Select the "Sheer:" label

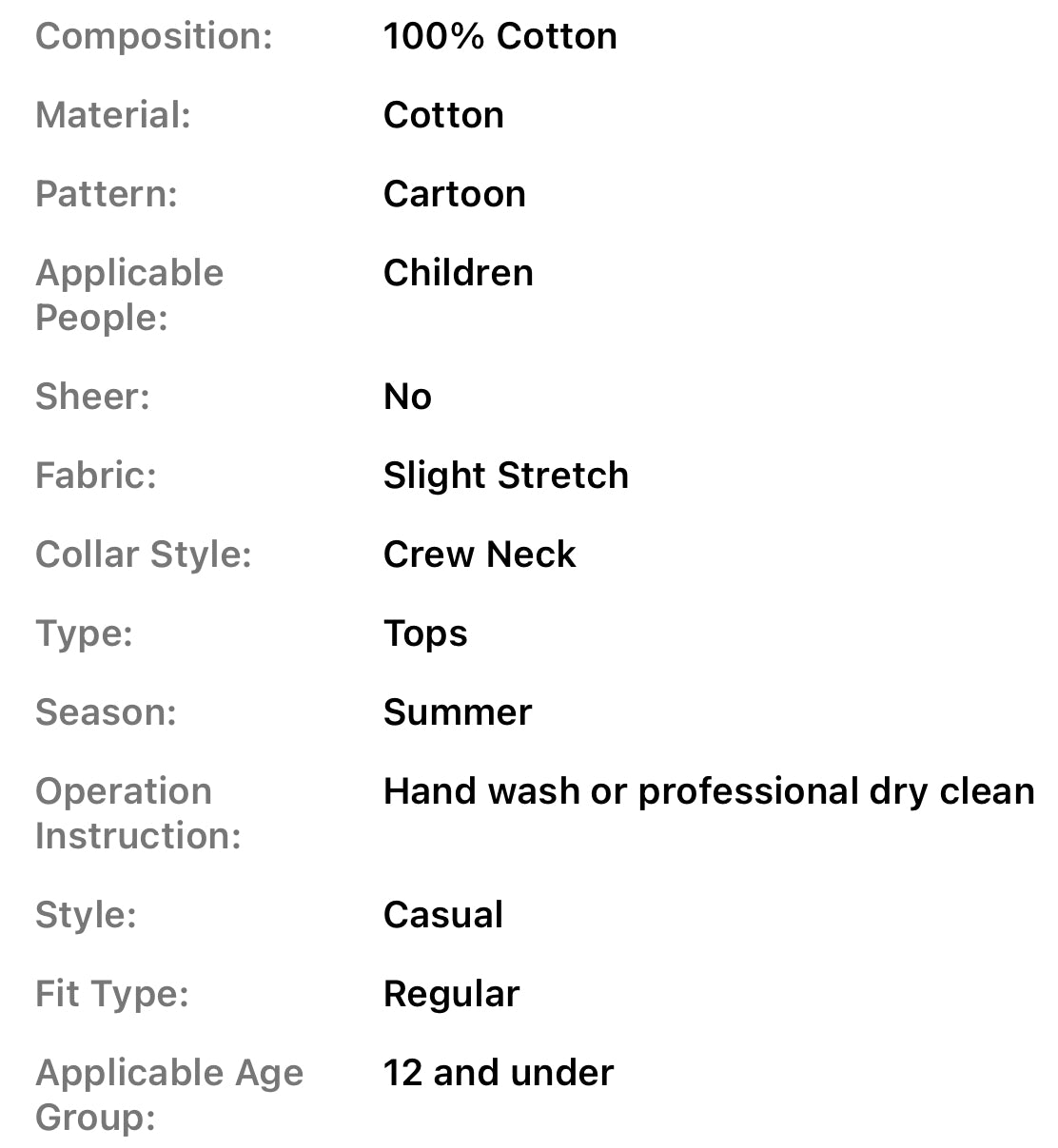point(92,397)
